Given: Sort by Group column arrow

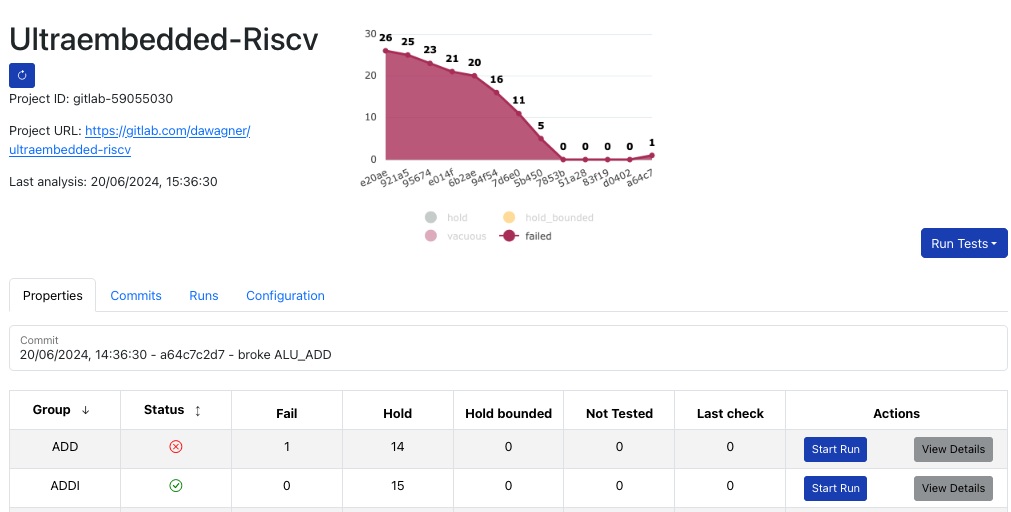Looking at the screenshot, I should coord(85,410).
